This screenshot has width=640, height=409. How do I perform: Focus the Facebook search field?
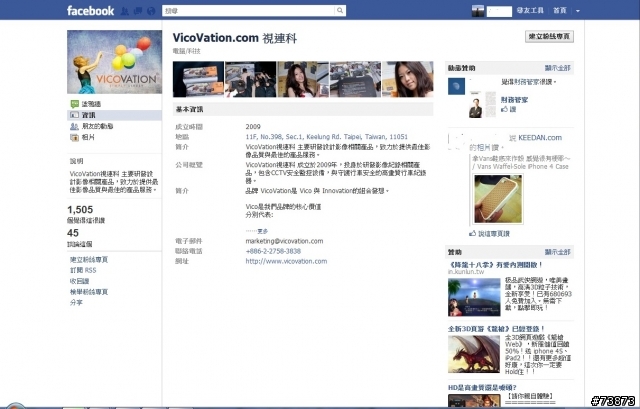click(248, 11)
